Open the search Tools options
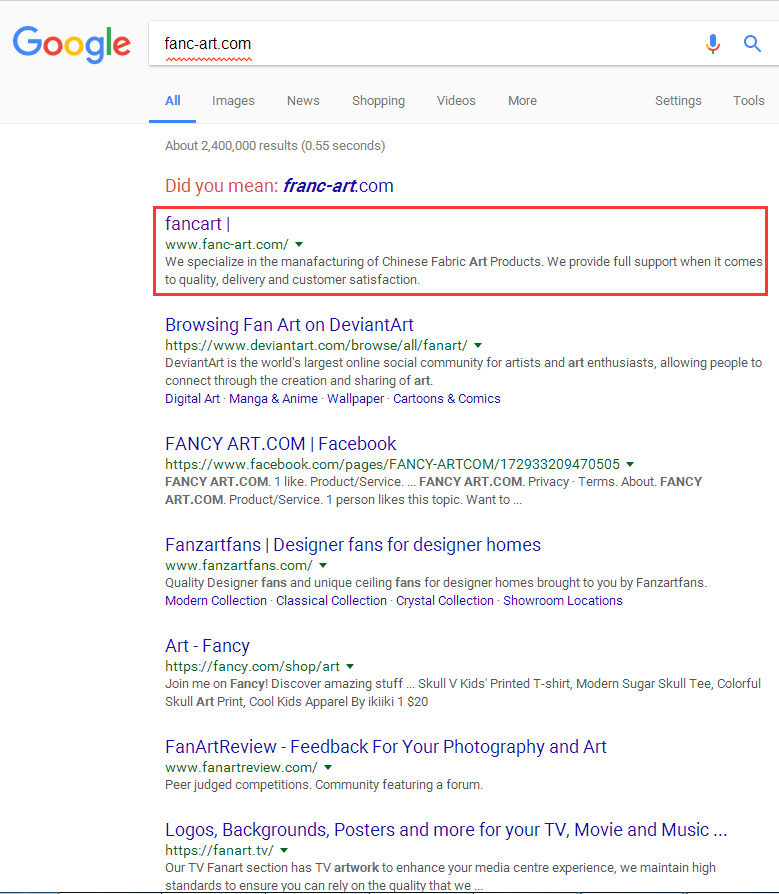This screenshot has height=894, width=779. [x=748, y=101]
